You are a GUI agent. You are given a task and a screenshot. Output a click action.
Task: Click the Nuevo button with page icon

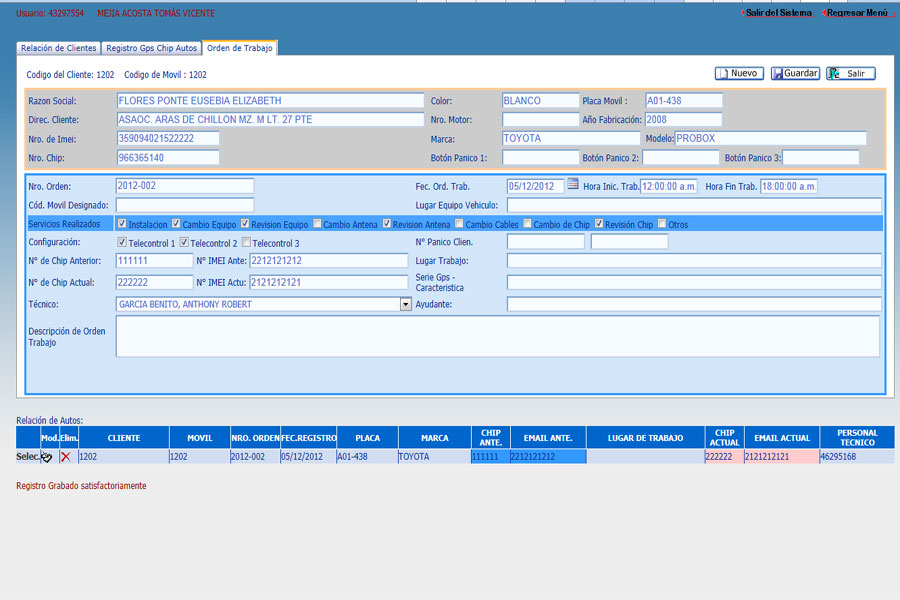point(739,74)
